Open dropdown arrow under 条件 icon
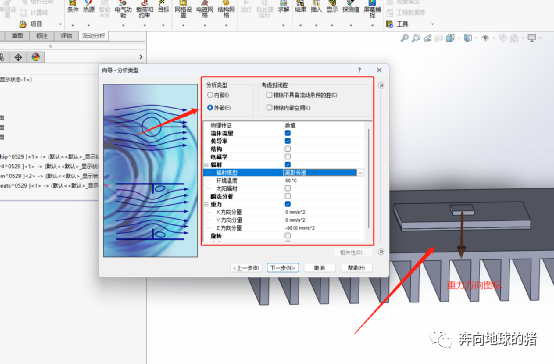 tap(73, 25)
